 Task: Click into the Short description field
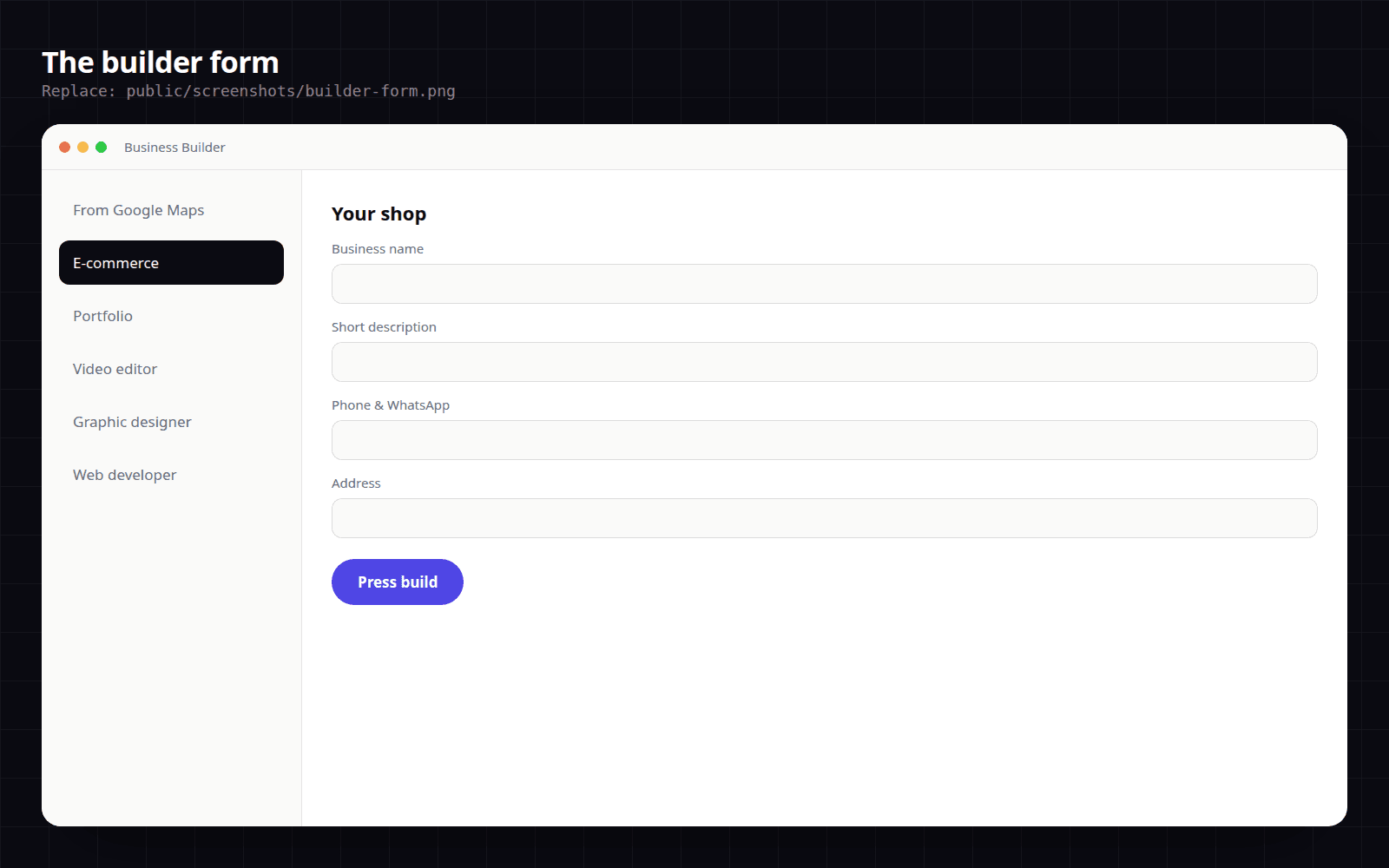[x=824, y=362]
